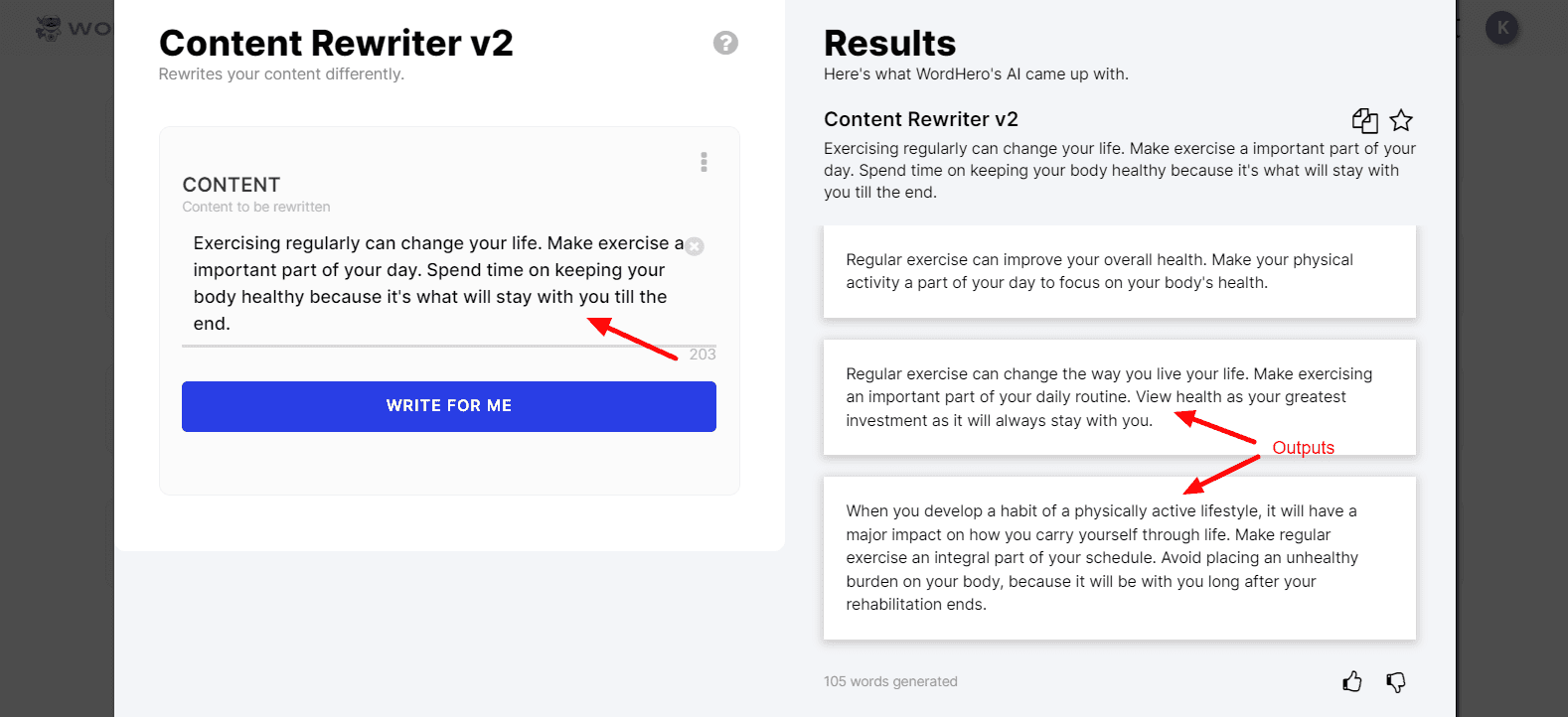Select the output starting "Regular exercise can improve"

tap(1119, 271)
